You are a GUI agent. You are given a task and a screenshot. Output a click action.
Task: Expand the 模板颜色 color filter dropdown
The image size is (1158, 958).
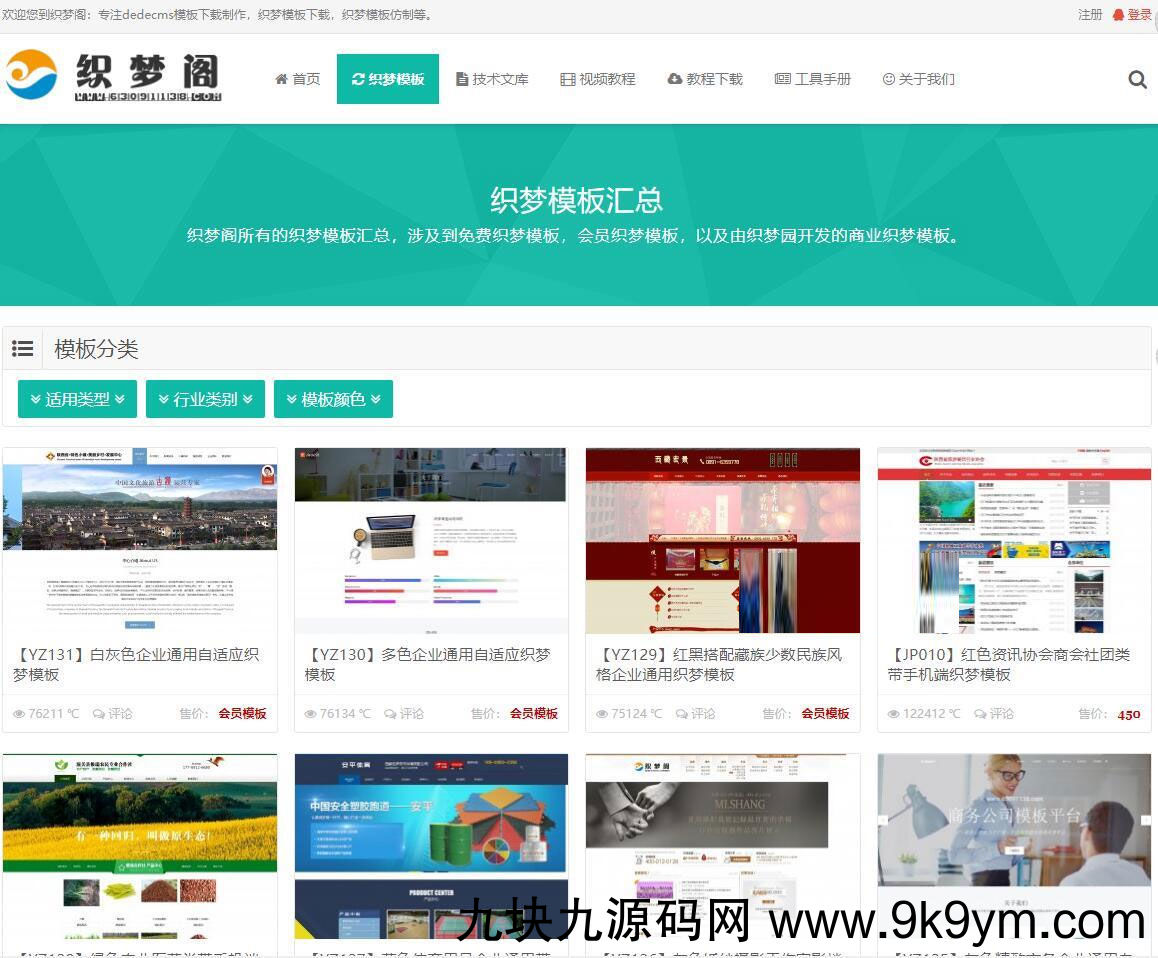point(333,399)
